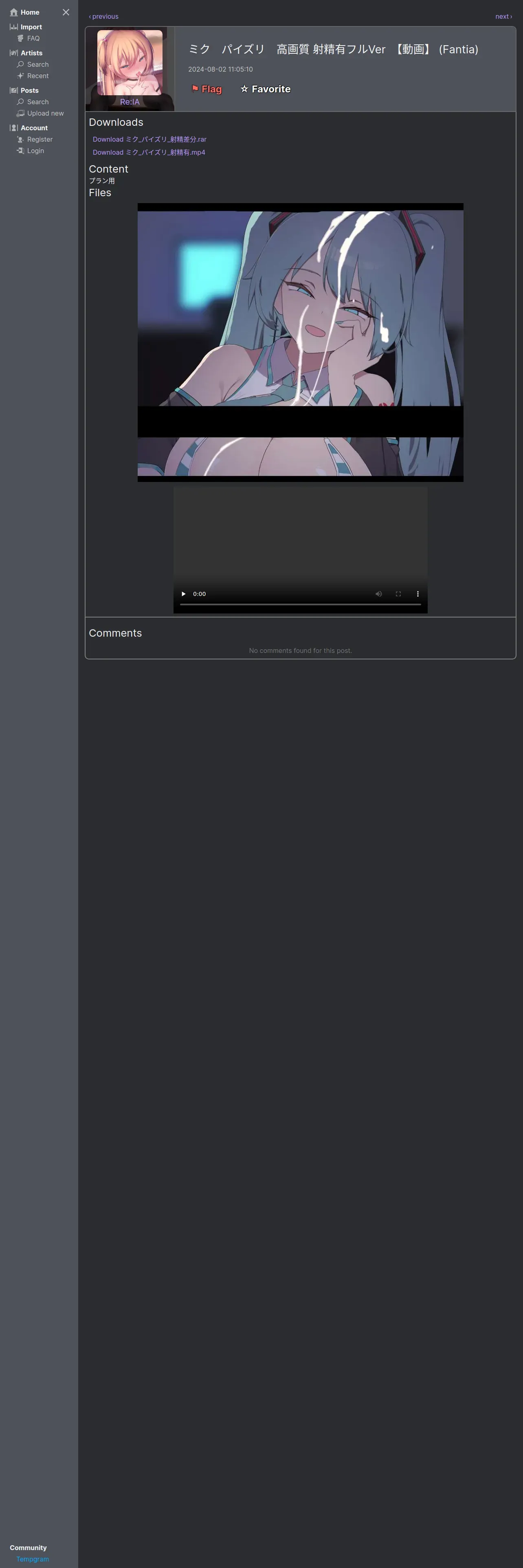Click the star icon beside Favorite
This screenshot has width=523, height=1568.
point(244,89)
